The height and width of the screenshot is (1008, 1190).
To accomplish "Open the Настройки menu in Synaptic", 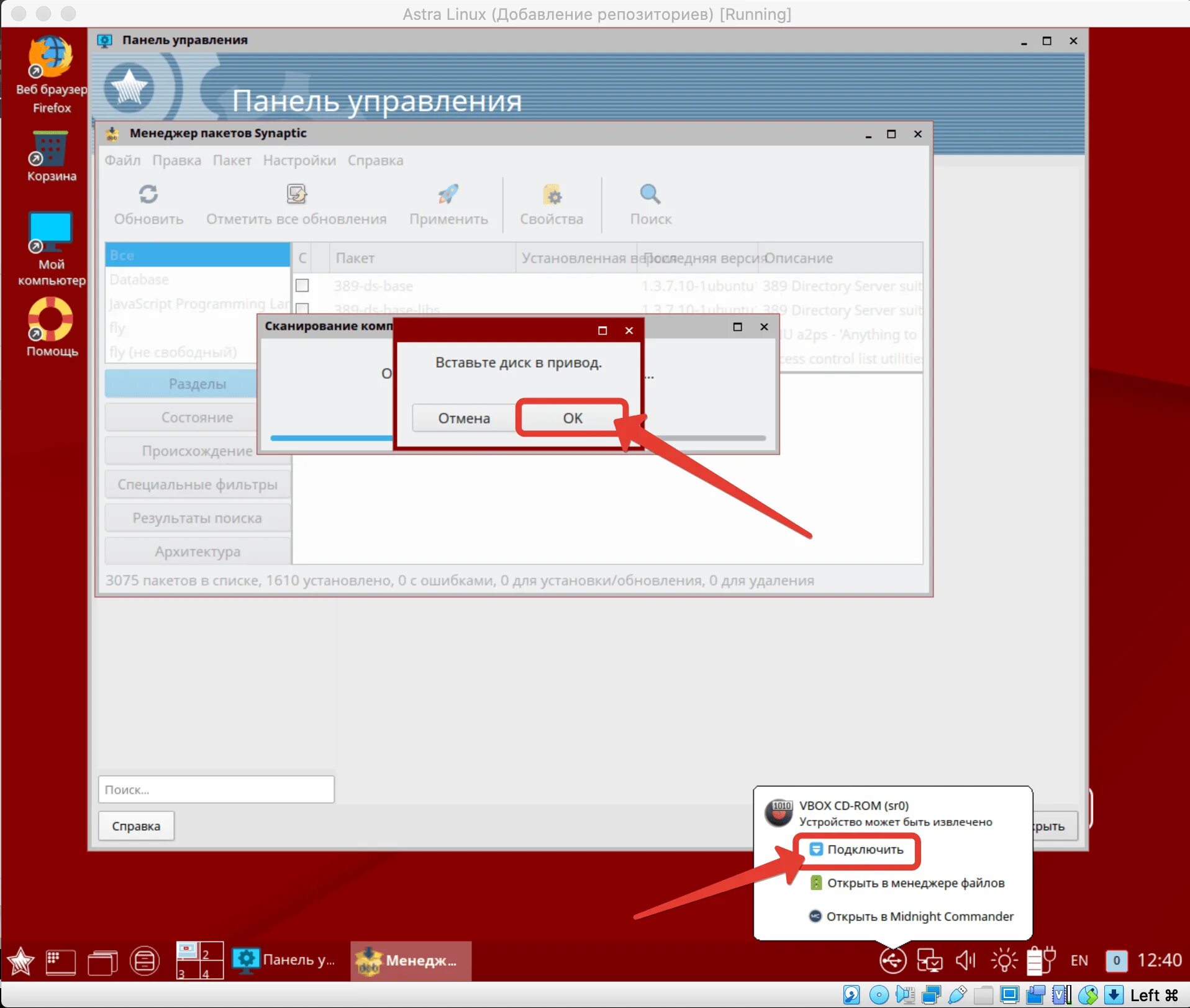I will click(x=299, y=160).
